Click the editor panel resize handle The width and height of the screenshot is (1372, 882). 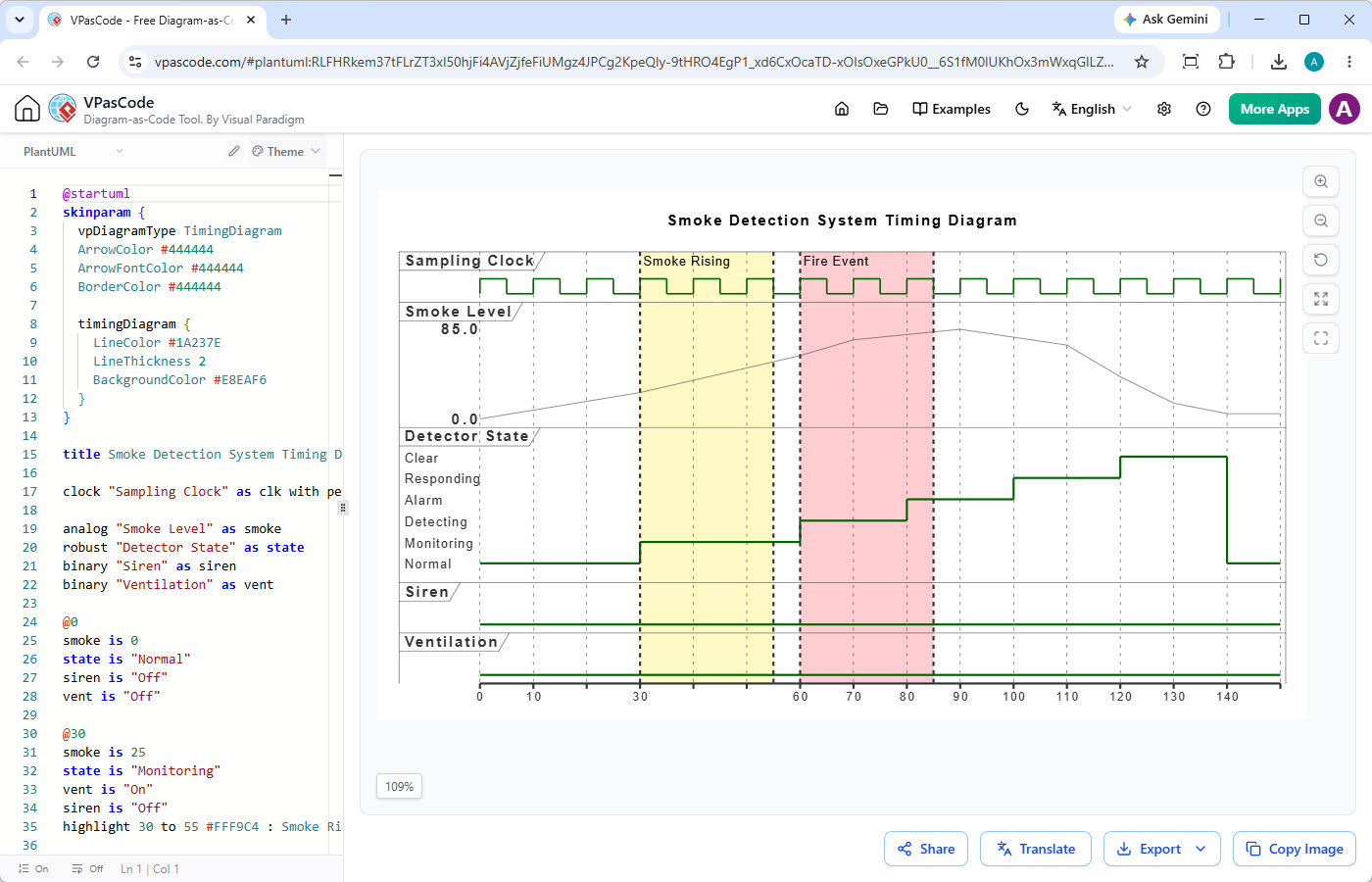(342, 508)
